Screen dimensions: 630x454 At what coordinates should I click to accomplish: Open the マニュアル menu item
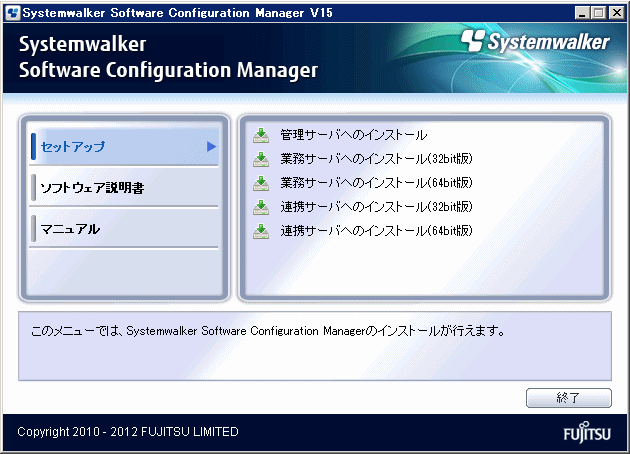[x=124, y=229]
